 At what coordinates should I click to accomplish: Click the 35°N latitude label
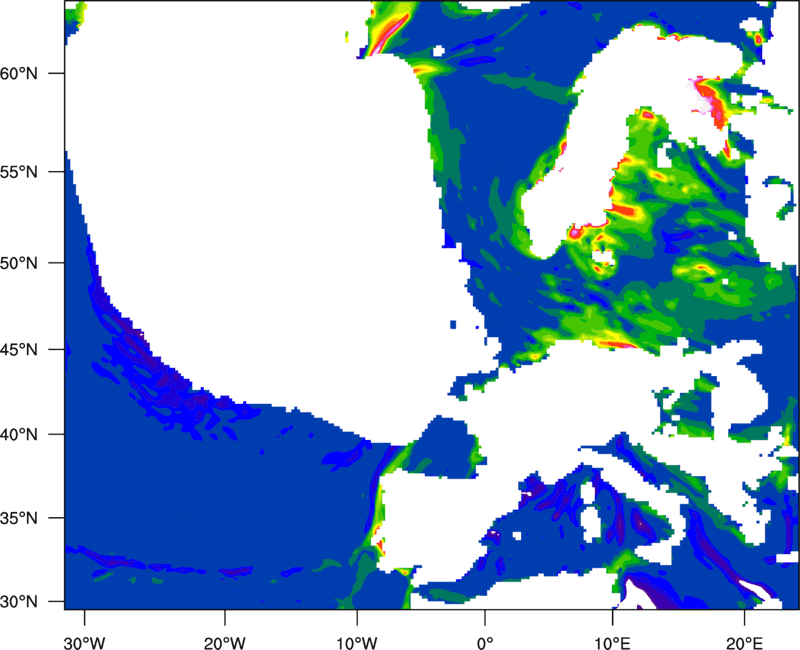pyautogui.click(x=19, y=518)
